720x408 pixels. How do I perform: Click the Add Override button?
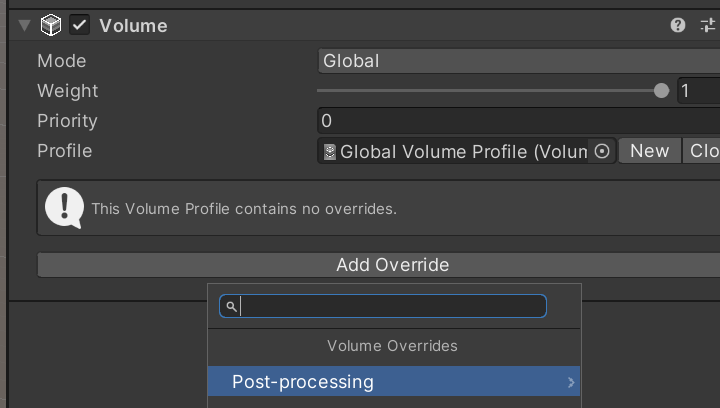[x=378, y=265]
